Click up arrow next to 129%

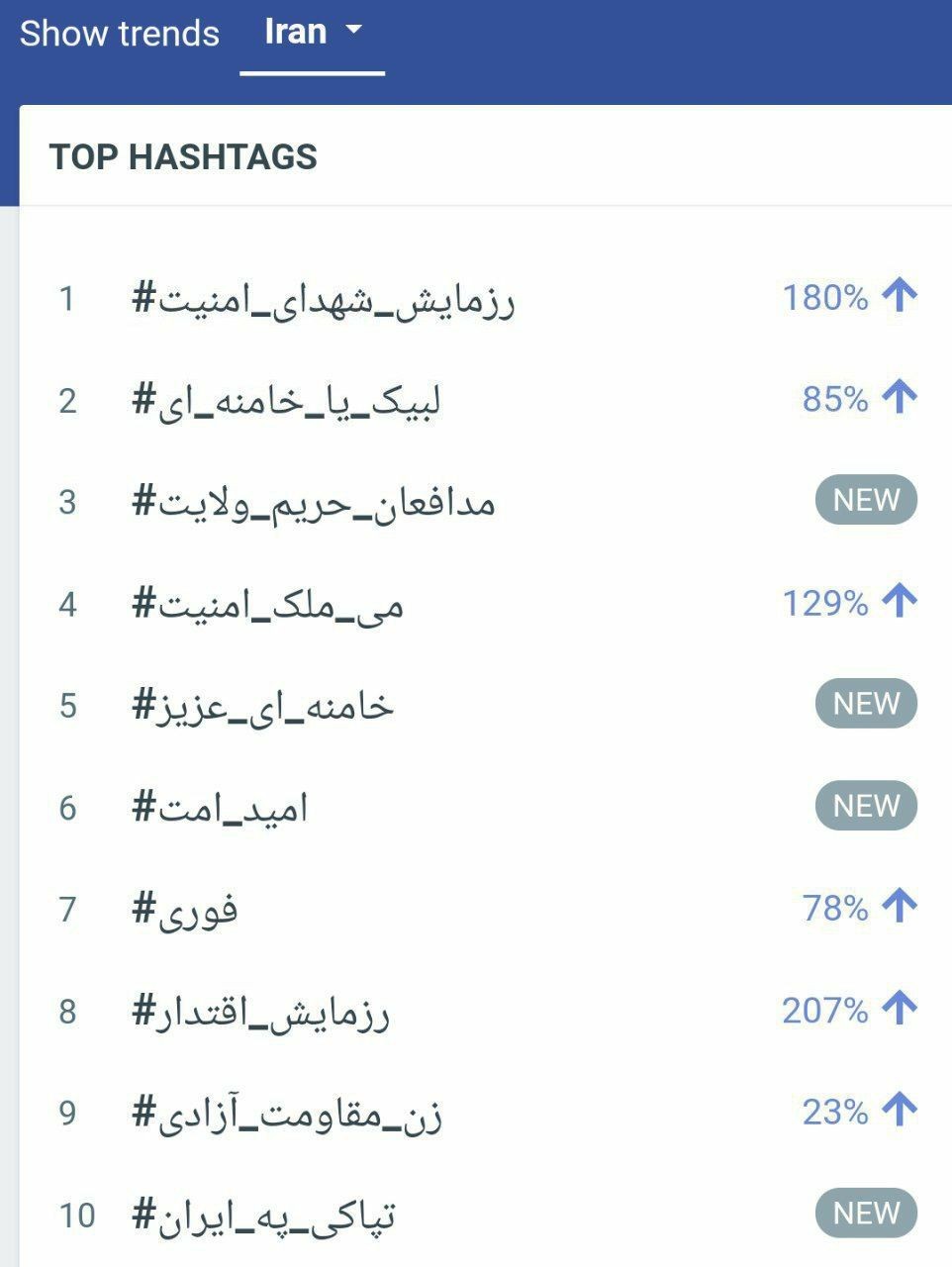coord(900,602)
